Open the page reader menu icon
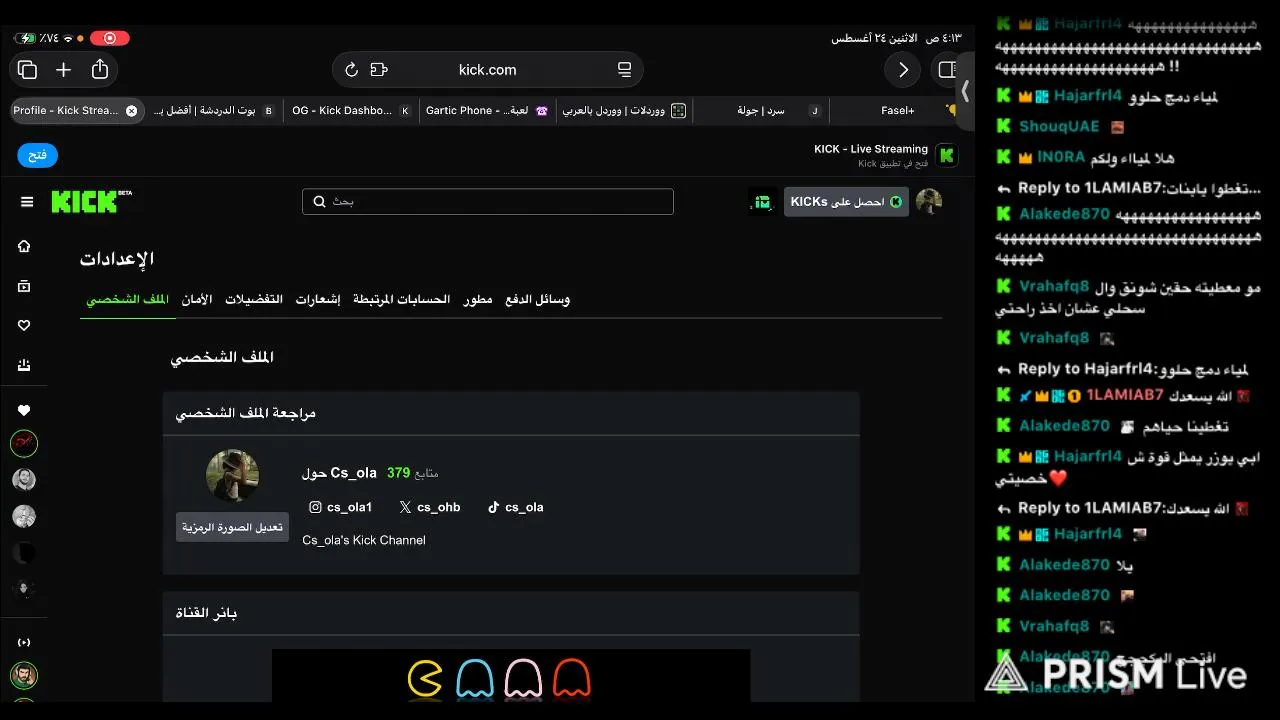This screenshot has width=1280, height=720. pos(624,70)
